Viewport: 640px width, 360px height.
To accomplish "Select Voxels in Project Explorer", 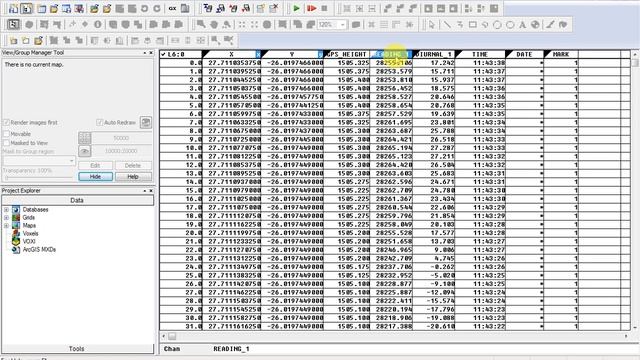I will click(30, 233).
